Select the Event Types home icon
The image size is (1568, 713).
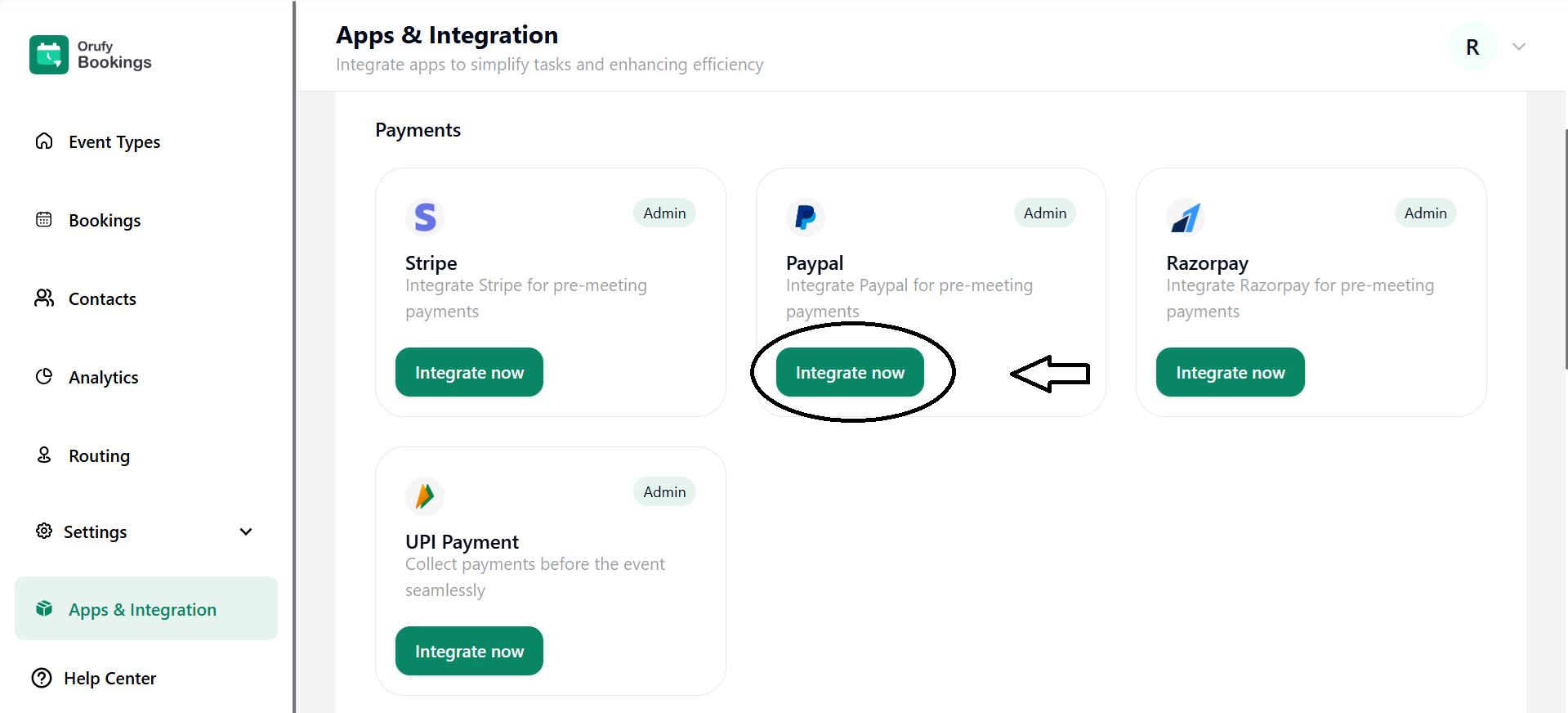(44, 141)
